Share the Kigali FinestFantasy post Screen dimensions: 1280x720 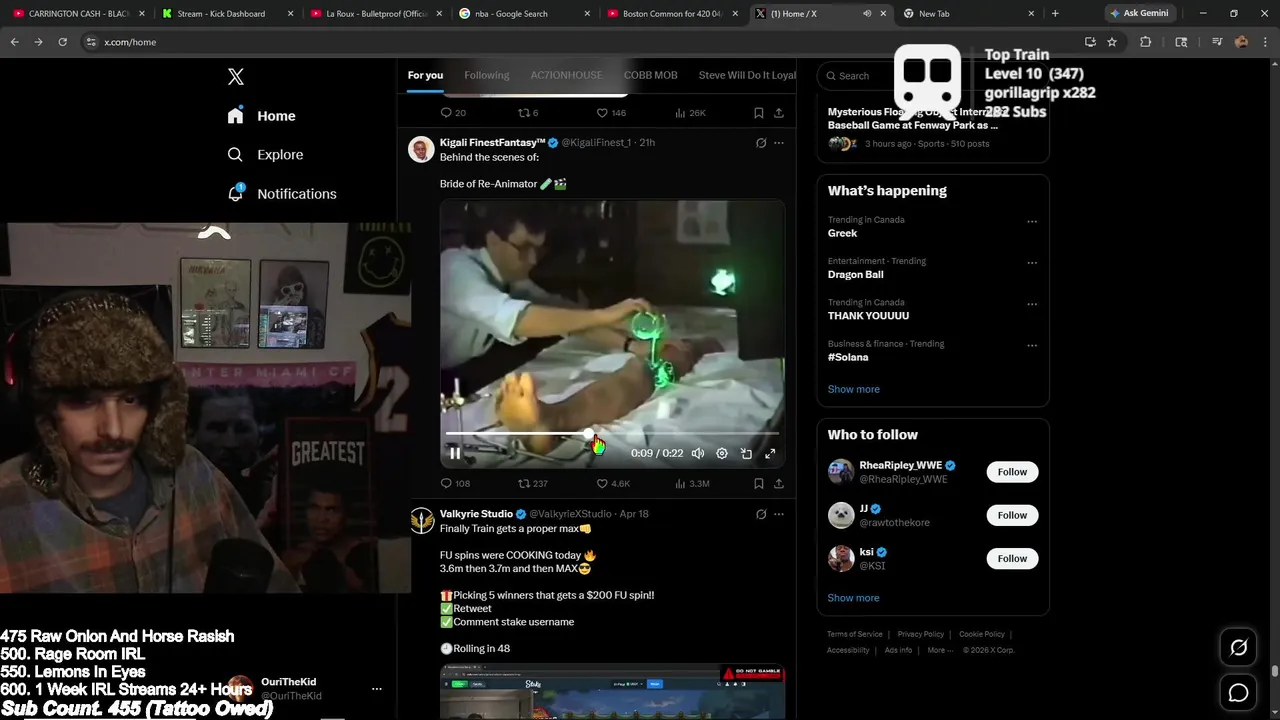coord(779,483)
